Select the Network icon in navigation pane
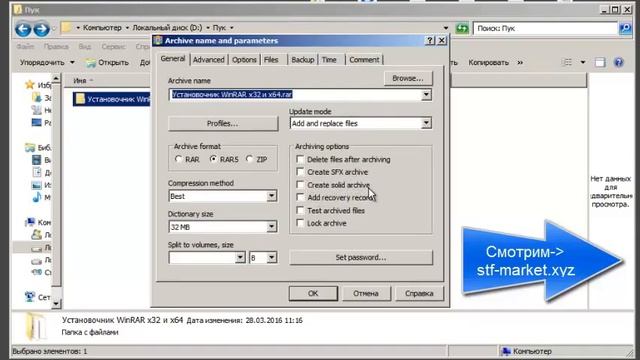Viewport: 640px width, 360px height. point(30,297)
